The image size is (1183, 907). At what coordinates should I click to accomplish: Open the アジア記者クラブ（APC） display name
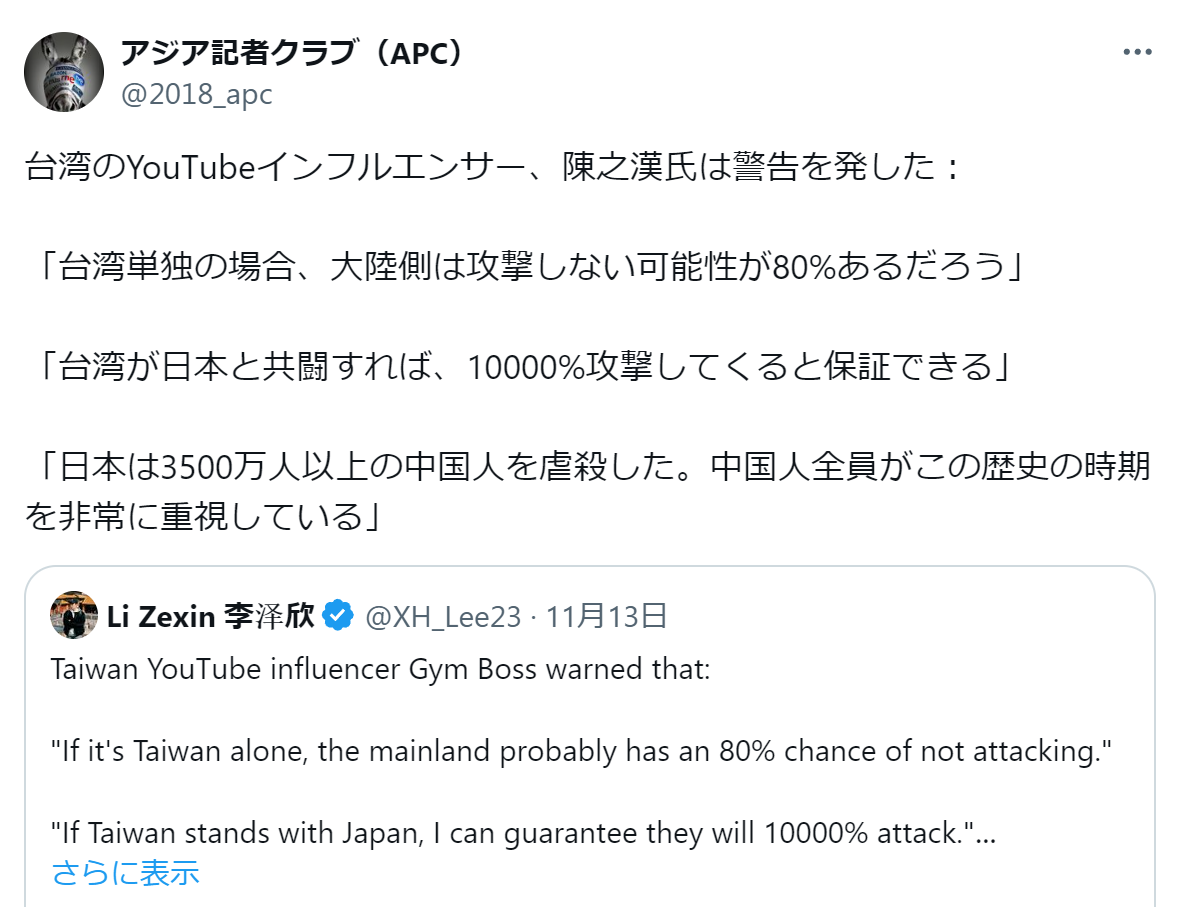(293, 52)
